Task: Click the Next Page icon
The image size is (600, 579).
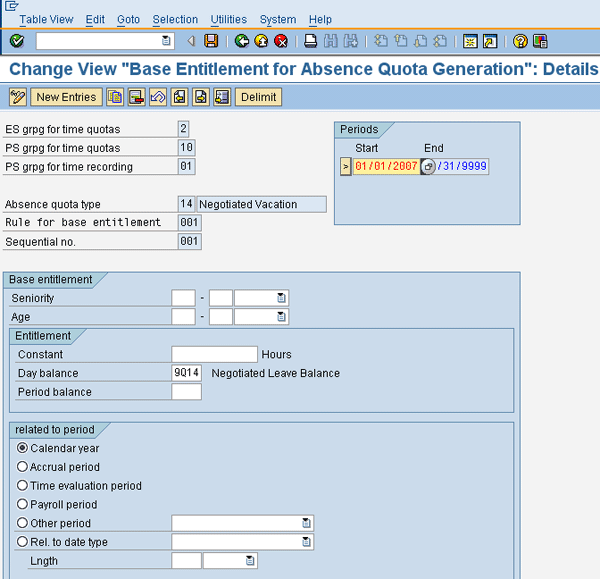Action: [421, 41]
